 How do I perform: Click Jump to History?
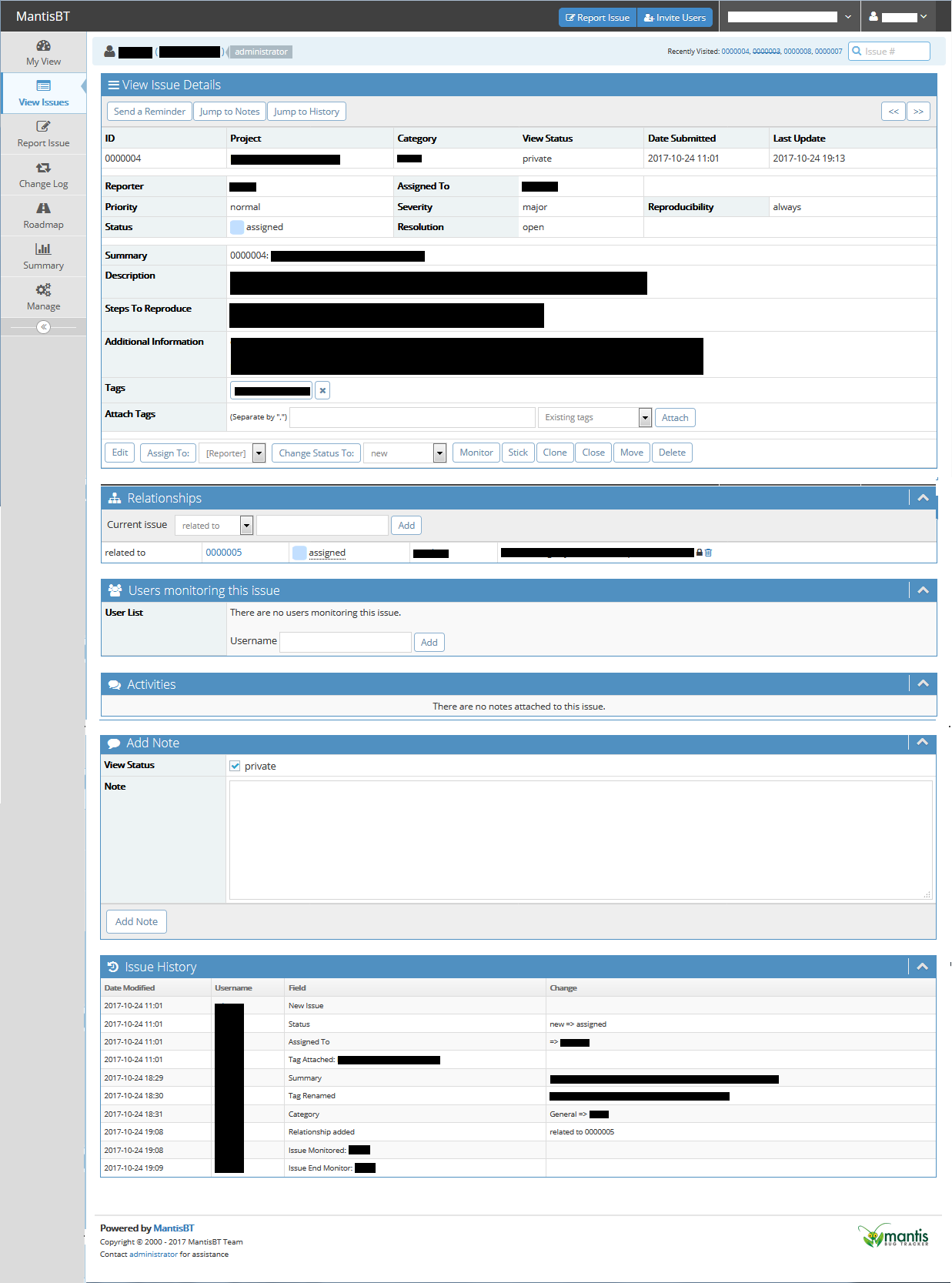tap(306, 112)
